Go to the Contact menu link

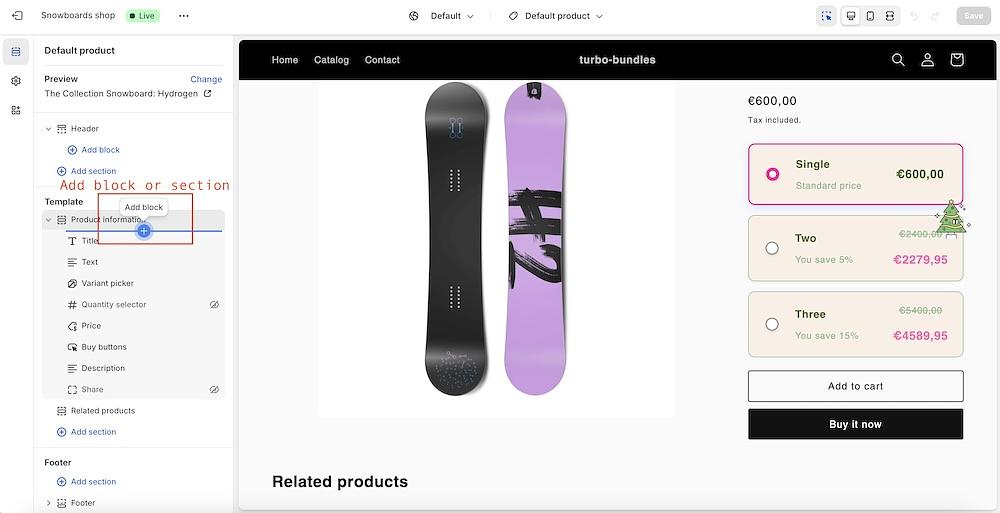[382, 60]
